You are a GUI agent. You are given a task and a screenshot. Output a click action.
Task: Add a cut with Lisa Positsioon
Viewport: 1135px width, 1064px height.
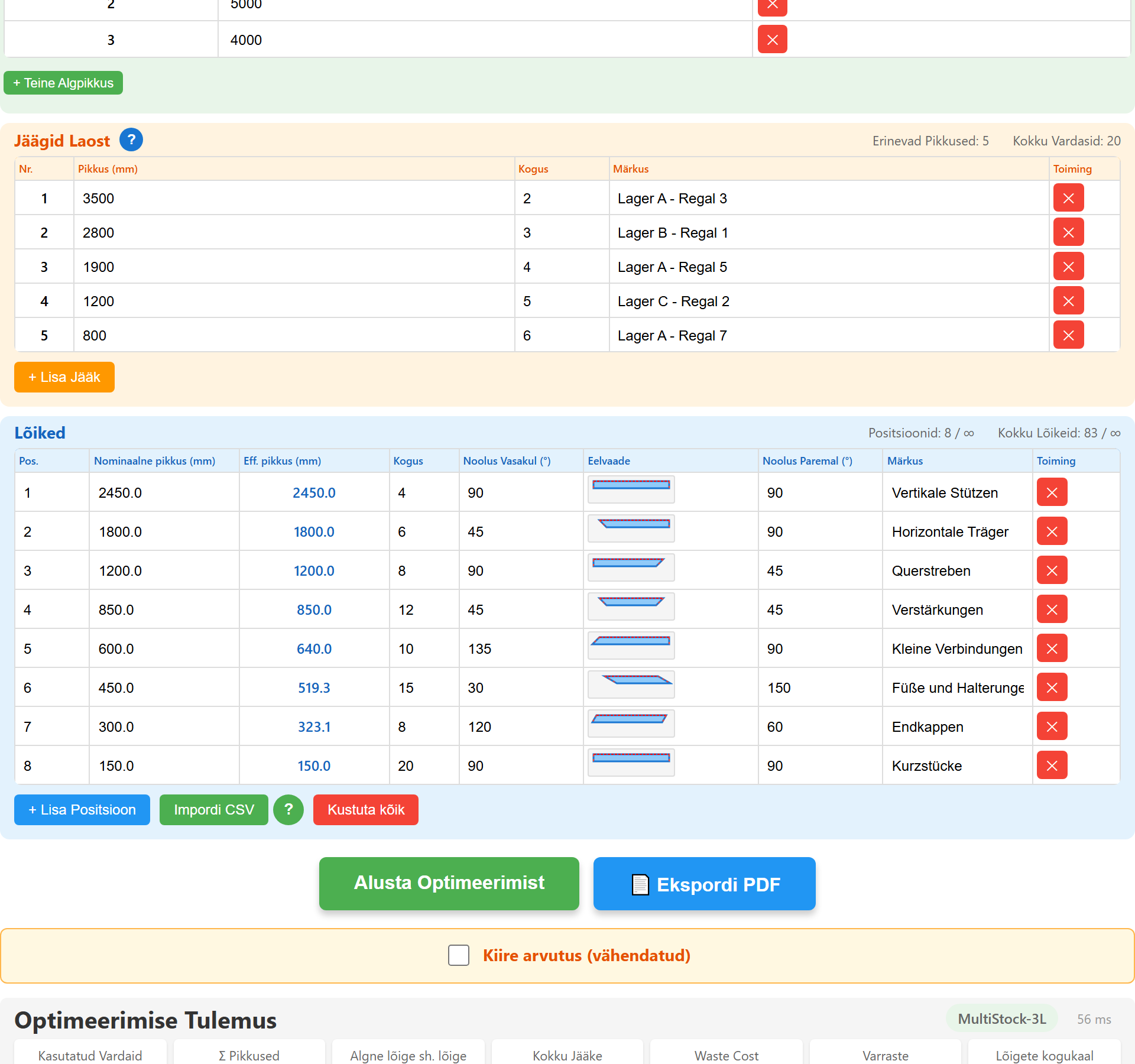82,810
